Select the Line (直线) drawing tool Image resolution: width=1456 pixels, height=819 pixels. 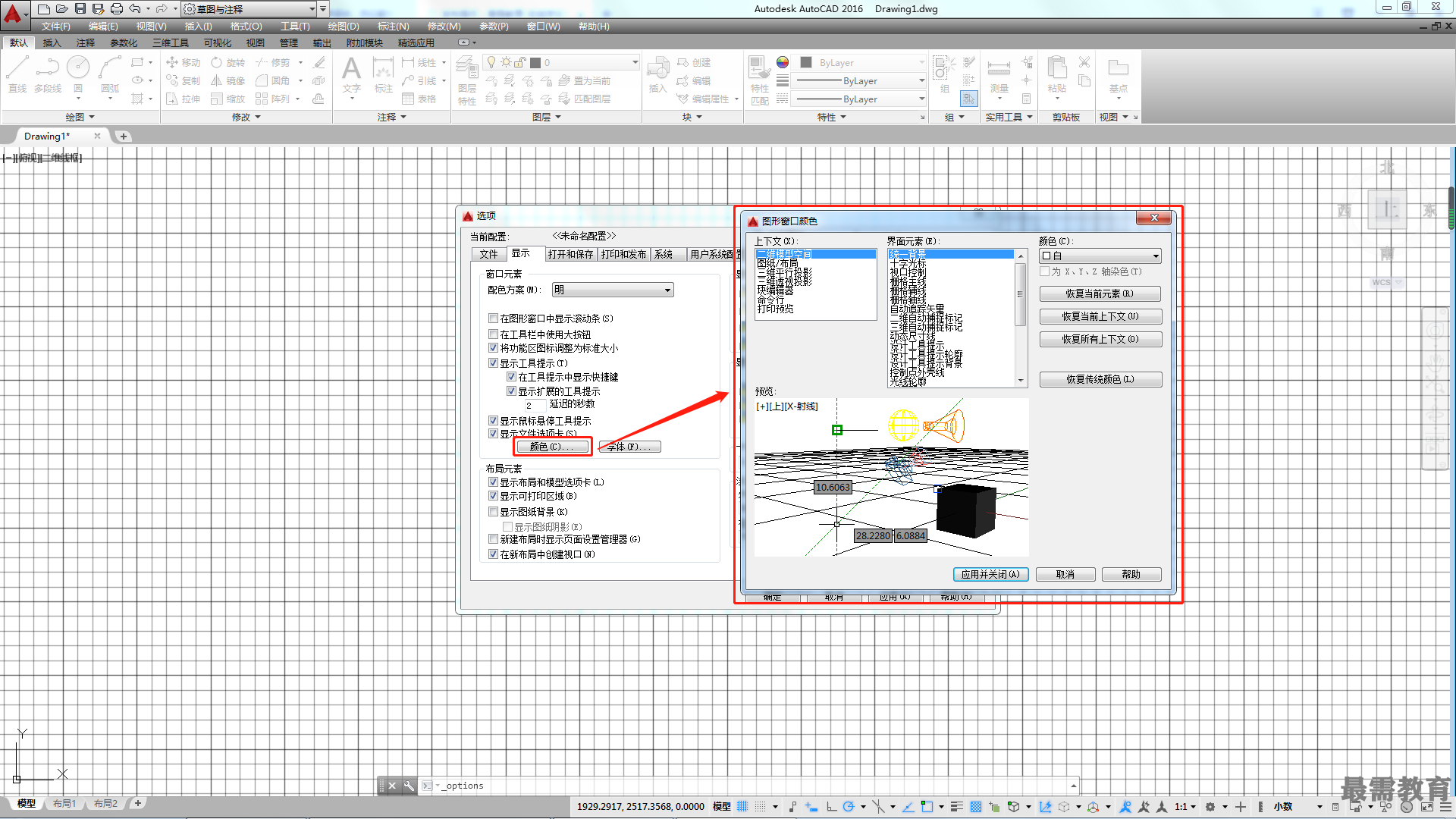[17, 74]
